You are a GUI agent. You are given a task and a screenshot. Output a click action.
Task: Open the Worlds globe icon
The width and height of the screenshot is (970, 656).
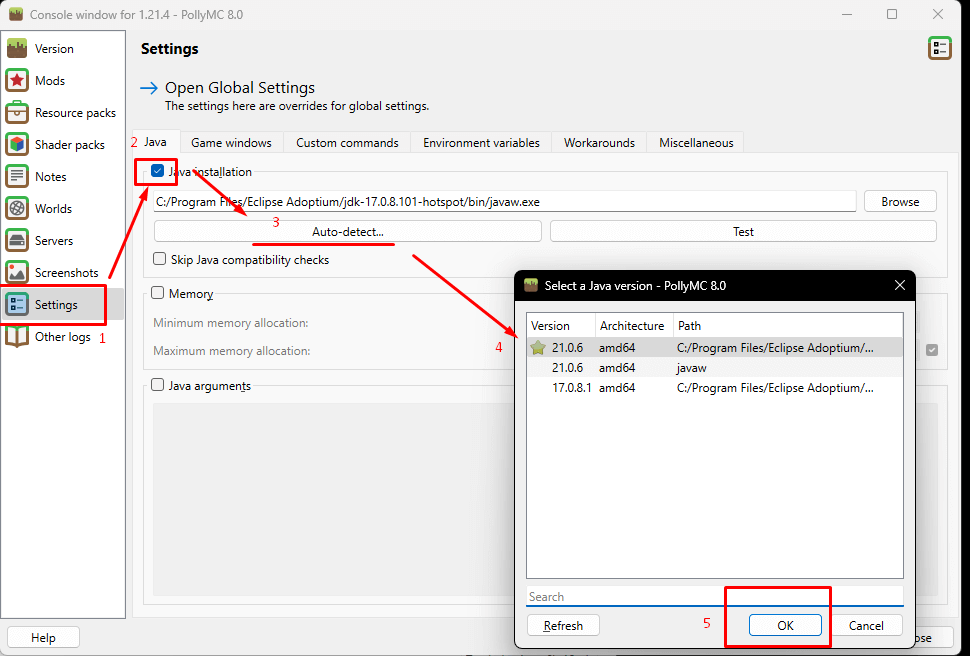17,208
